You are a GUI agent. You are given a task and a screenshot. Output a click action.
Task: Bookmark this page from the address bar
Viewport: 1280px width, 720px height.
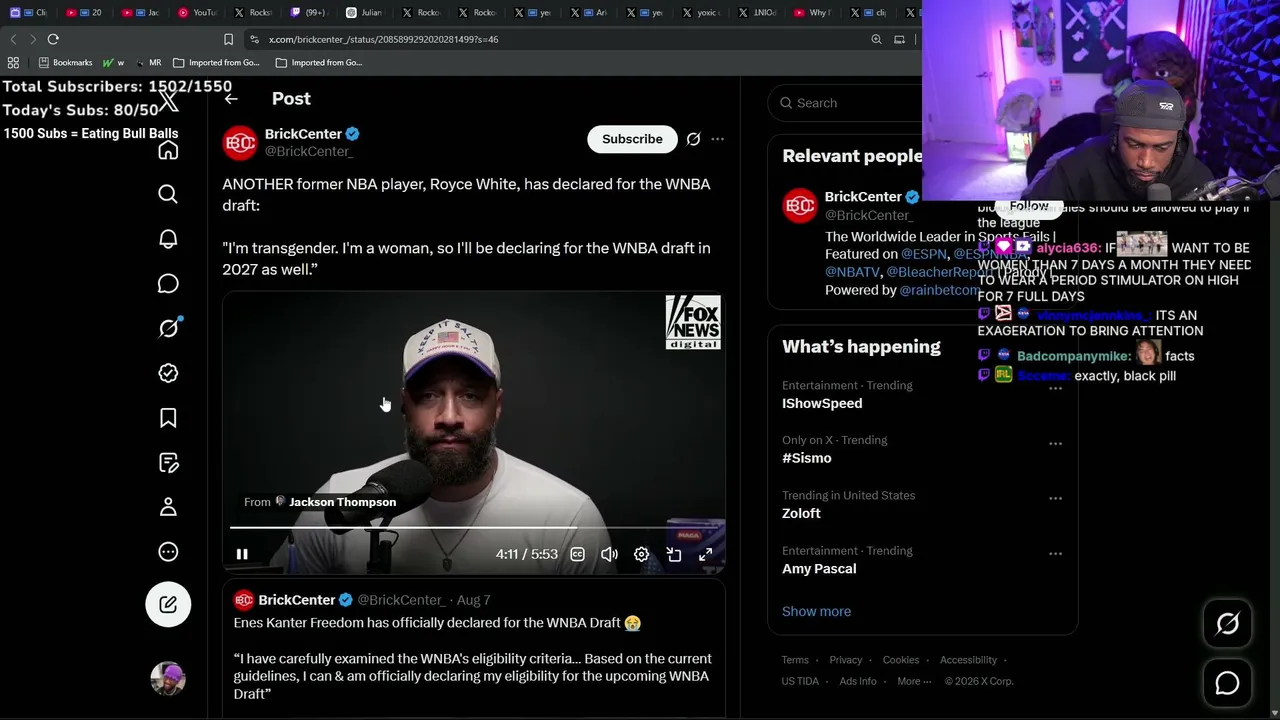(x=228, y=39)
